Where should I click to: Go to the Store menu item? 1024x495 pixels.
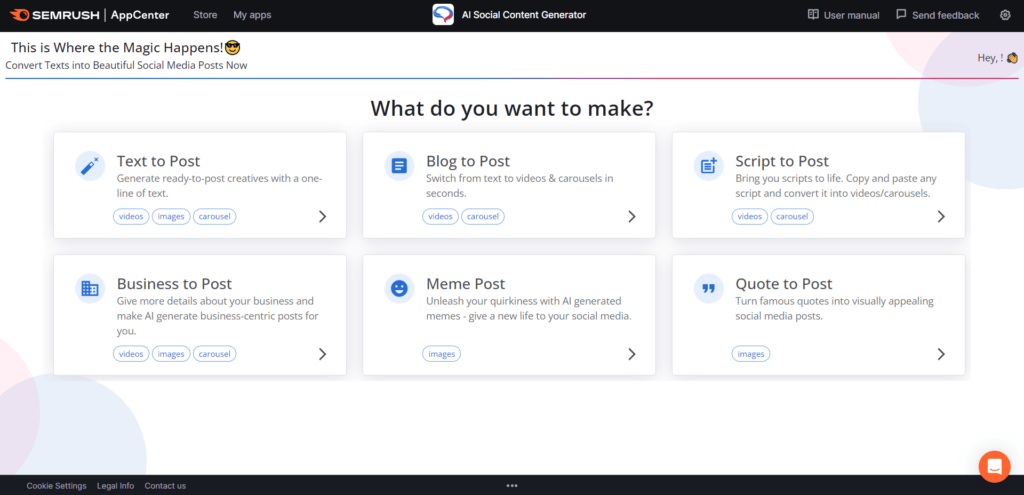tap(205, 14)
